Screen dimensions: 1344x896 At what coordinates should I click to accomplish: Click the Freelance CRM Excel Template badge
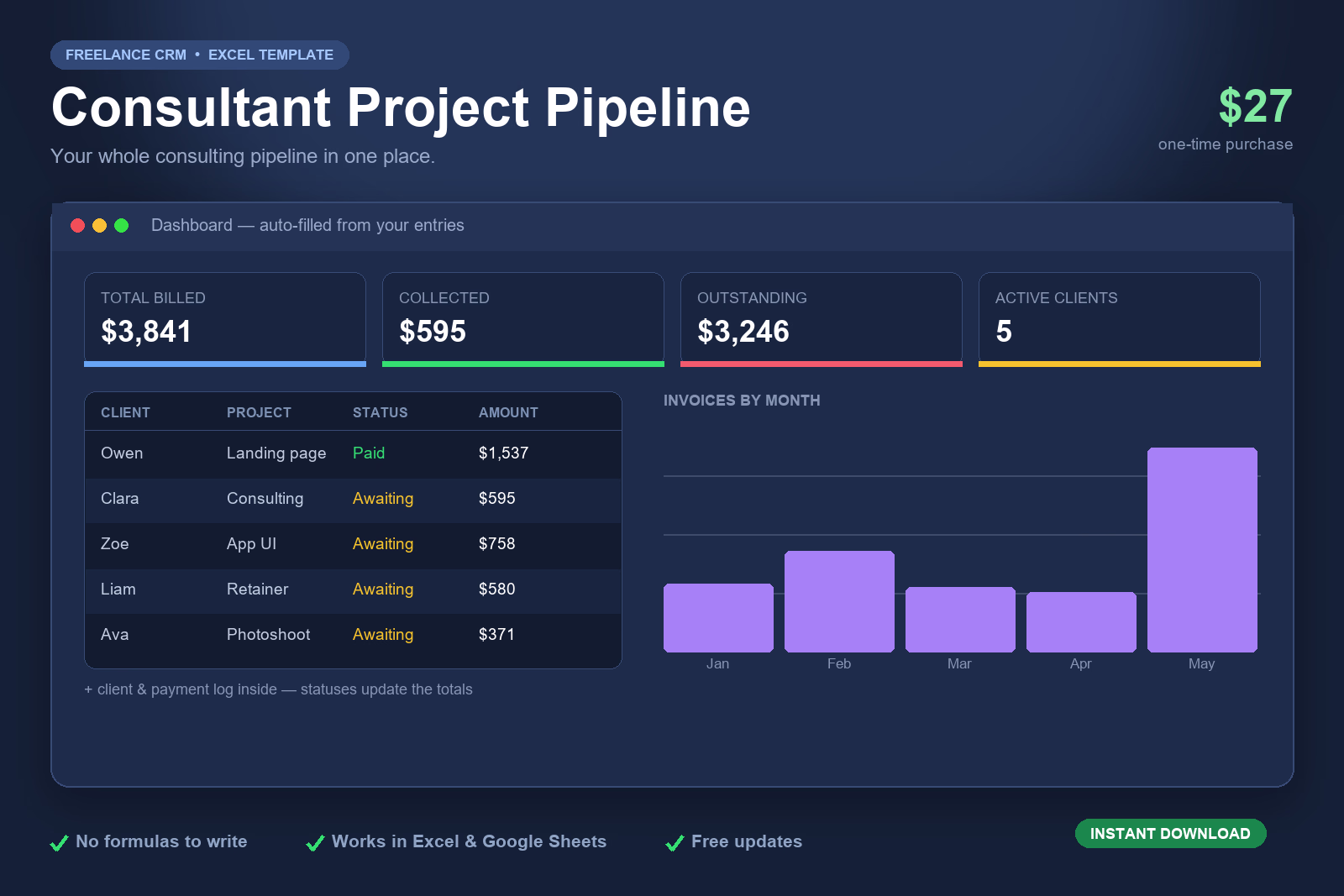(x=200, y=55)
